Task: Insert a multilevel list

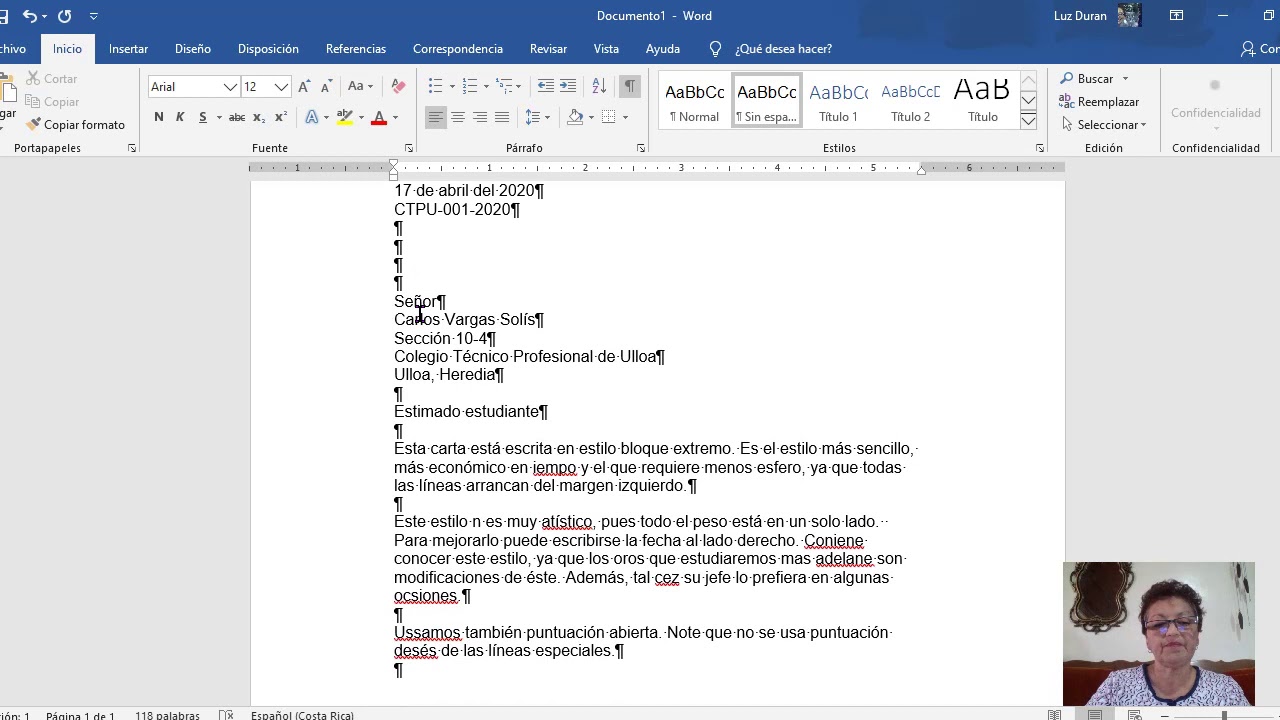Action: (505, 86)
